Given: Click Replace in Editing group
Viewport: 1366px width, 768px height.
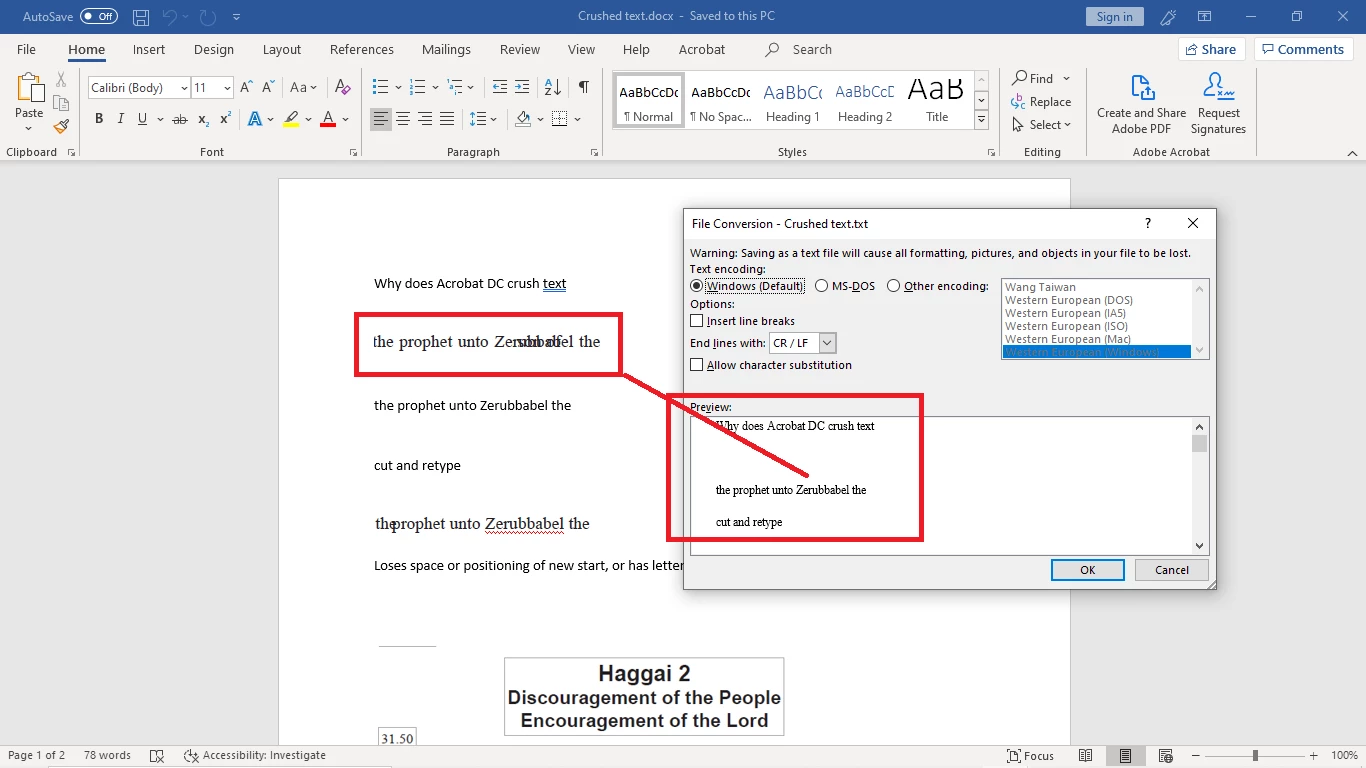Looking at the screenshot, I should pyautogui.click(x=1041, y=102).
